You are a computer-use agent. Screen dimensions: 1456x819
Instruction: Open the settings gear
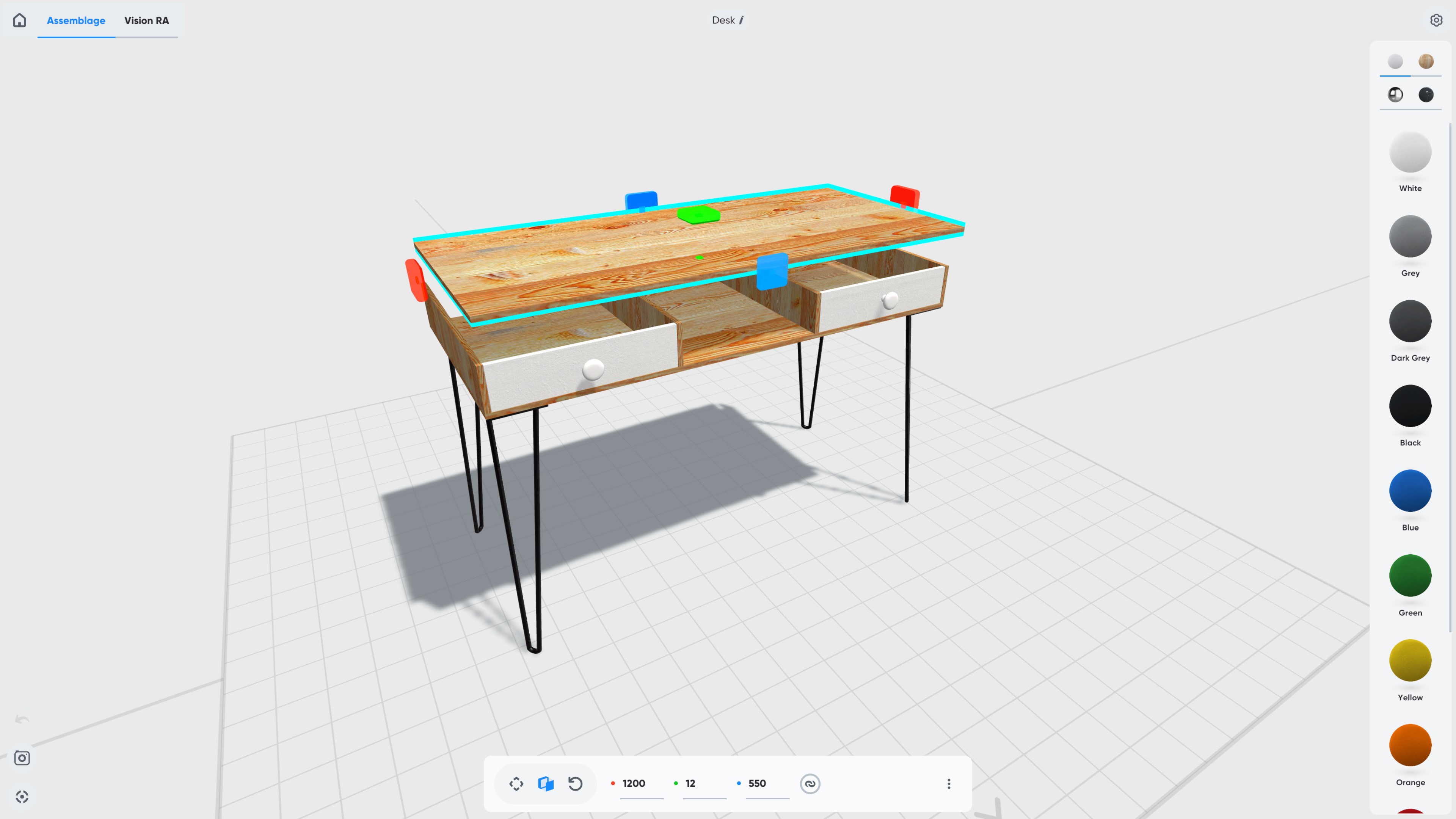click(x=1436, y=20)
